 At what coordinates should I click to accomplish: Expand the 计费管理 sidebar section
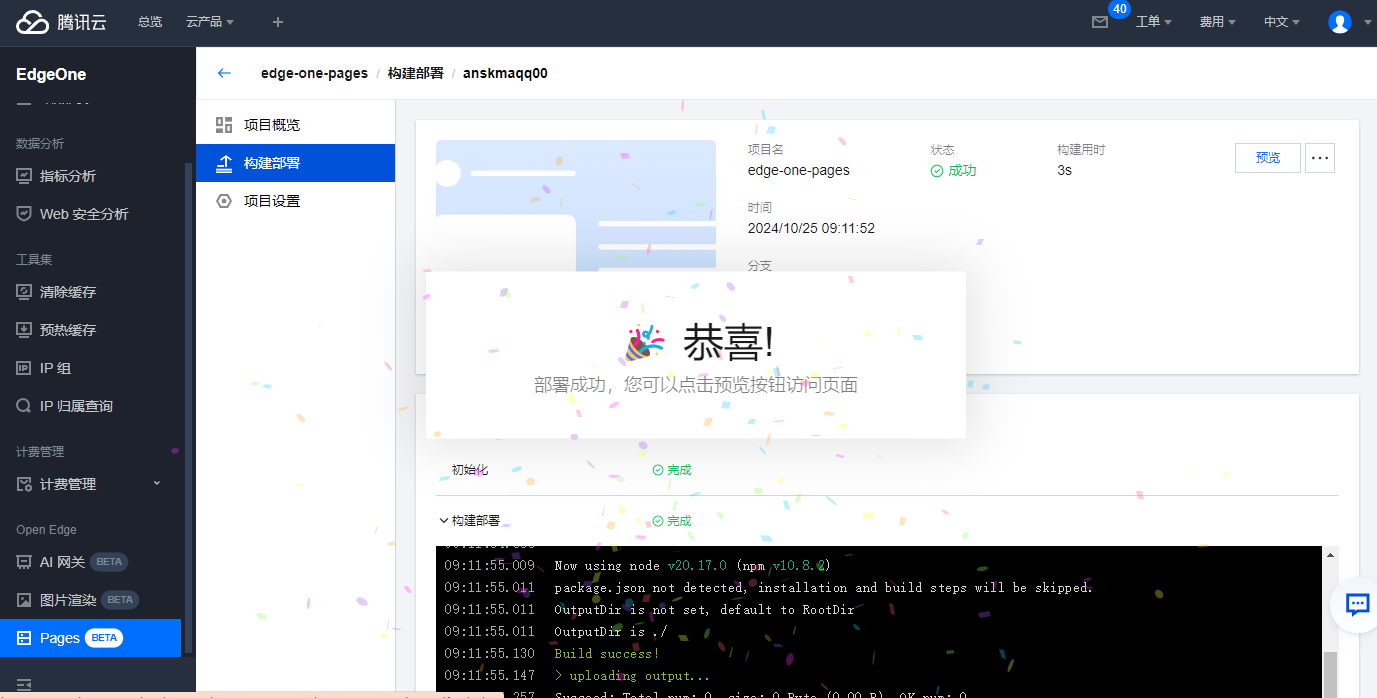coord(88,484)
